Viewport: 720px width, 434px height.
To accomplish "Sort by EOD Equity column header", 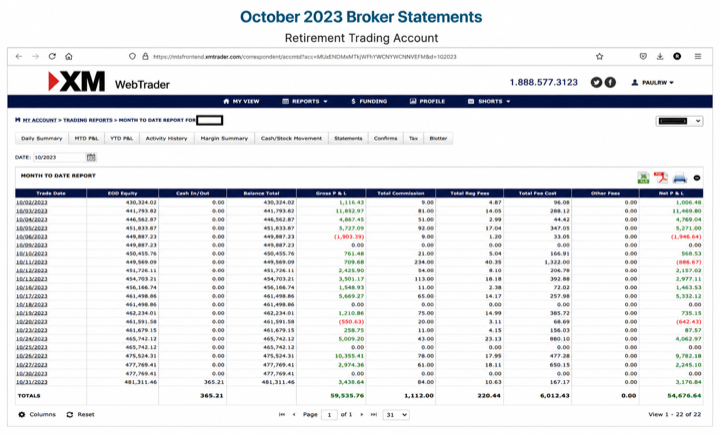I will coord(123,193).
